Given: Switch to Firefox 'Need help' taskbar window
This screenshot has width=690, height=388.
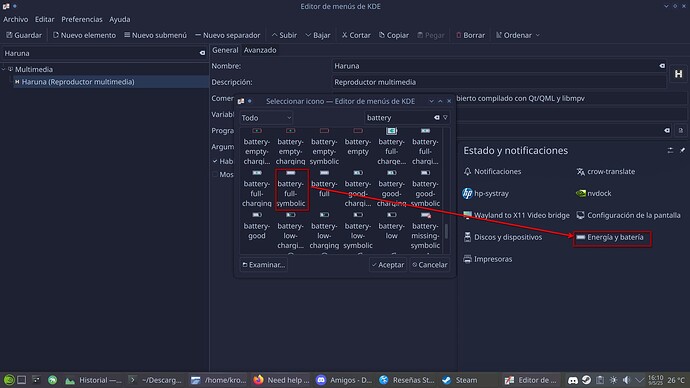Looking at the screenshot, I should pyautogui.click(x=281, y=380).
